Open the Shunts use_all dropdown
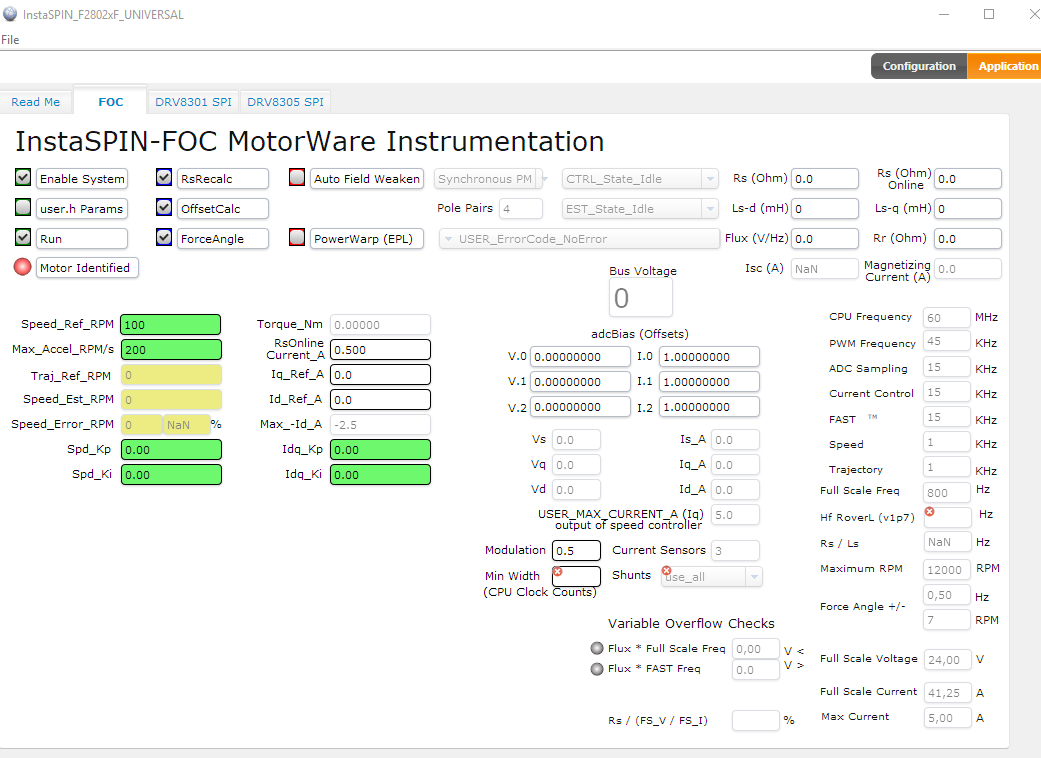 (712, 576)
